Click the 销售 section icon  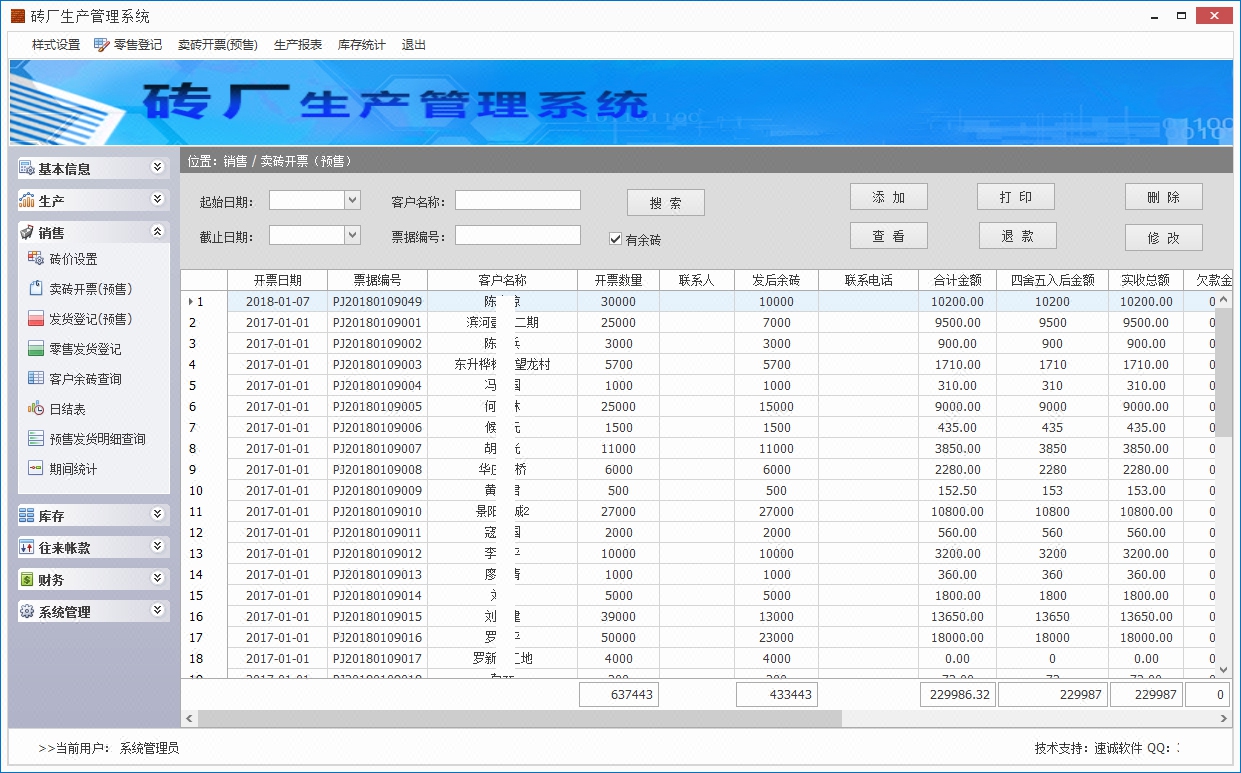(x=27, y=232)
